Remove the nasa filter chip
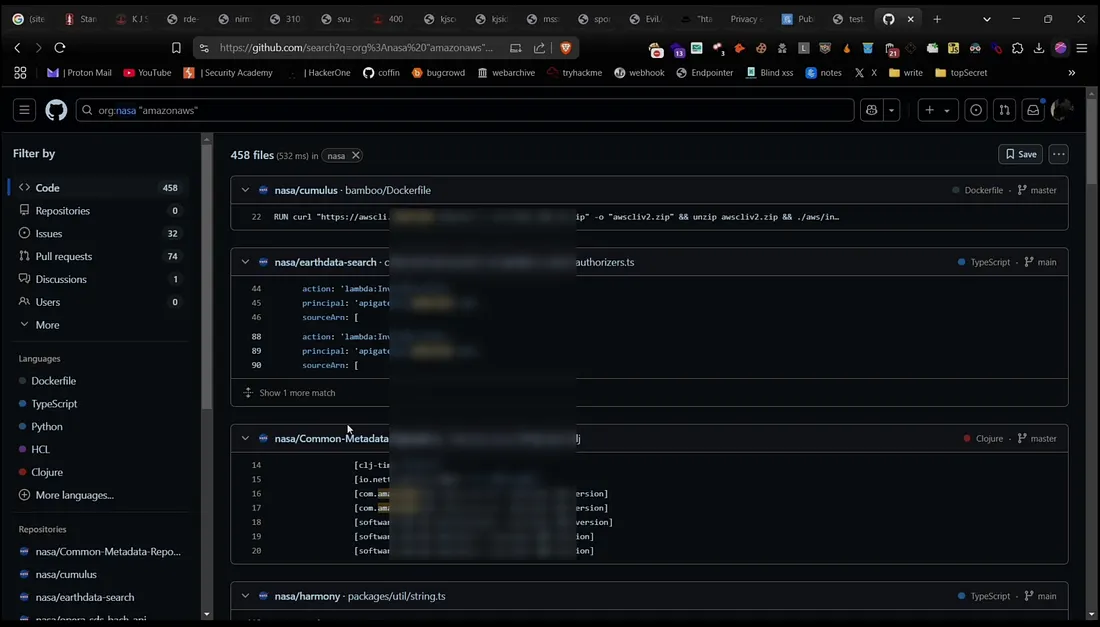The width and height of the screenshot is (1100, 627). click(x=356, y=156)
